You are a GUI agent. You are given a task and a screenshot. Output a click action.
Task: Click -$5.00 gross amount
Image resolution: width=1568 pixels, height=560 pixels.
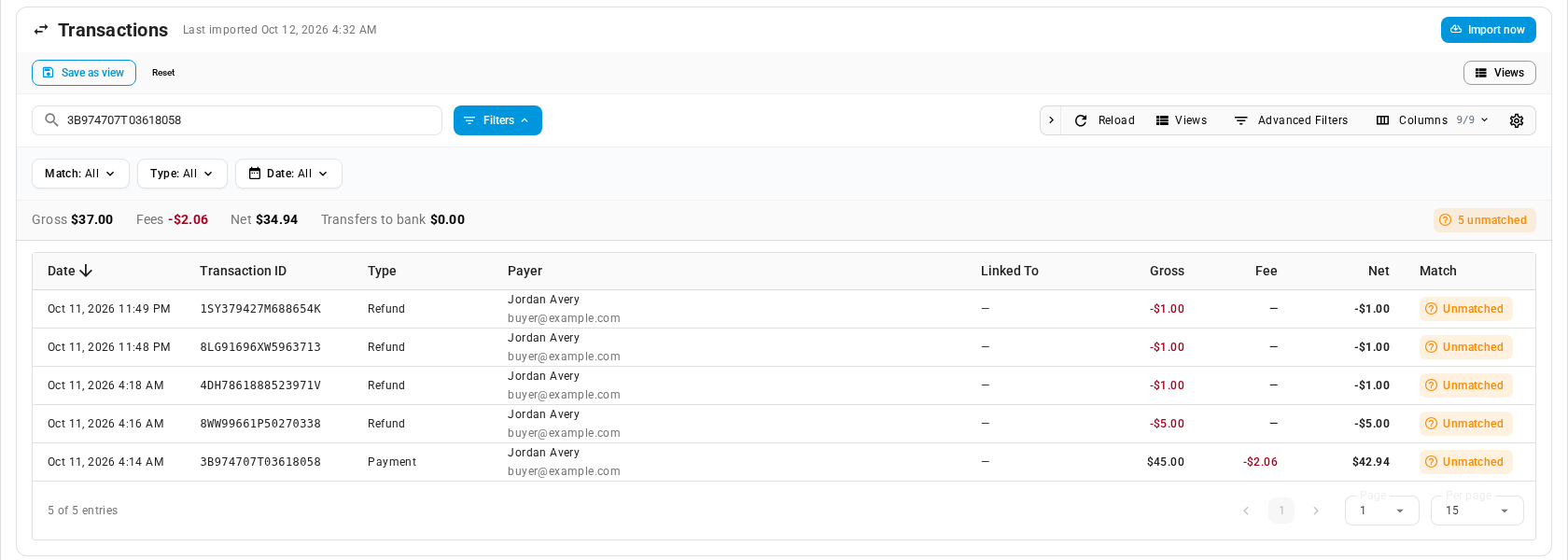(1167, 424)
